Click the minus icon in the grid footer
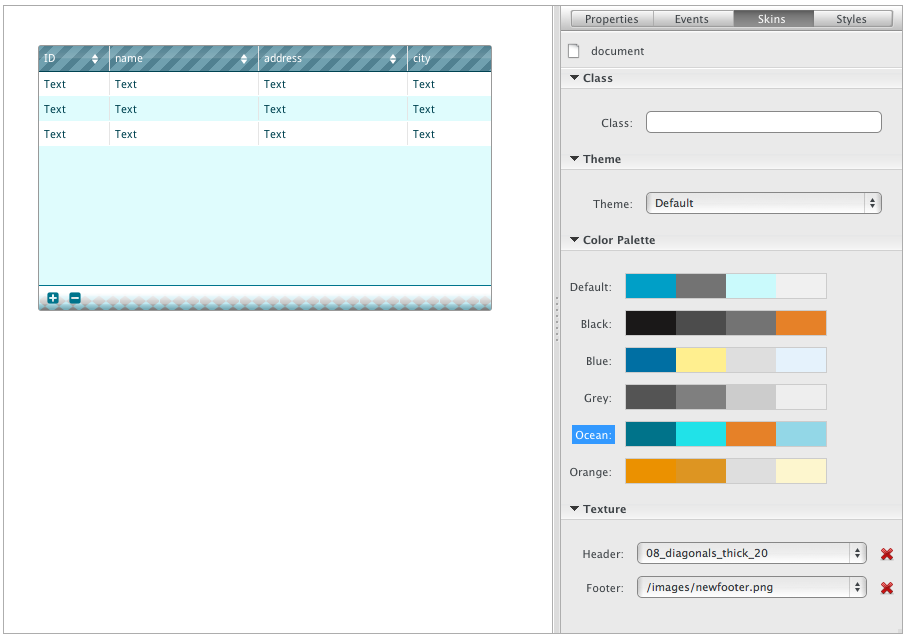 click(x=75, y=298)
